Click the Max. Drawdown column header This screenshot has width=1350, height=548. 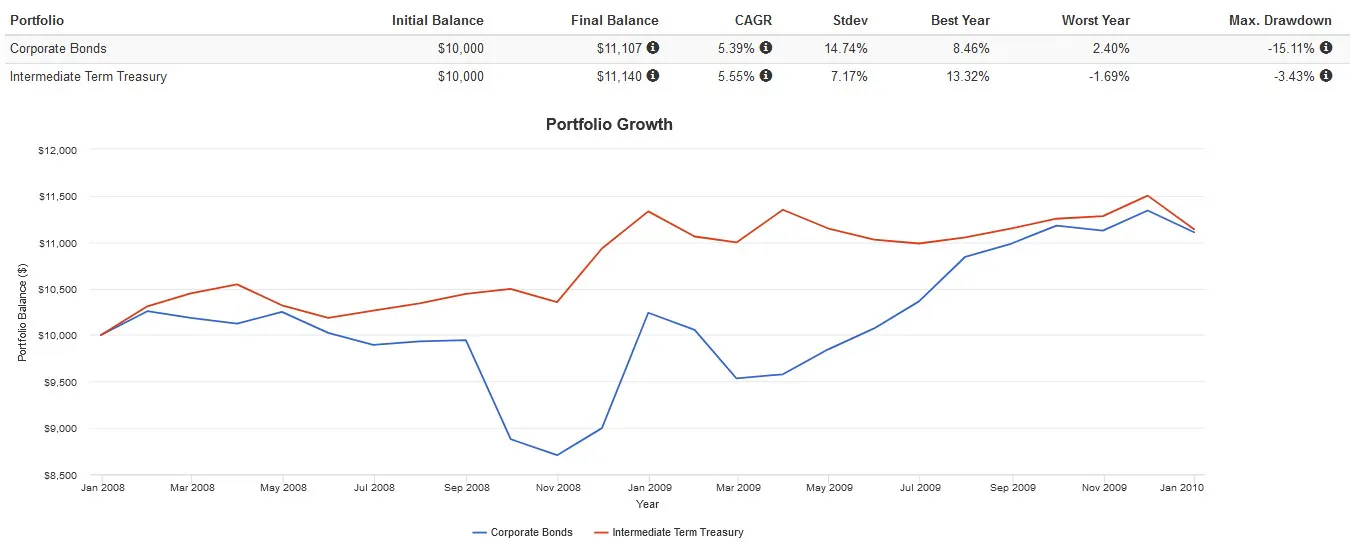coord(1280,20)
